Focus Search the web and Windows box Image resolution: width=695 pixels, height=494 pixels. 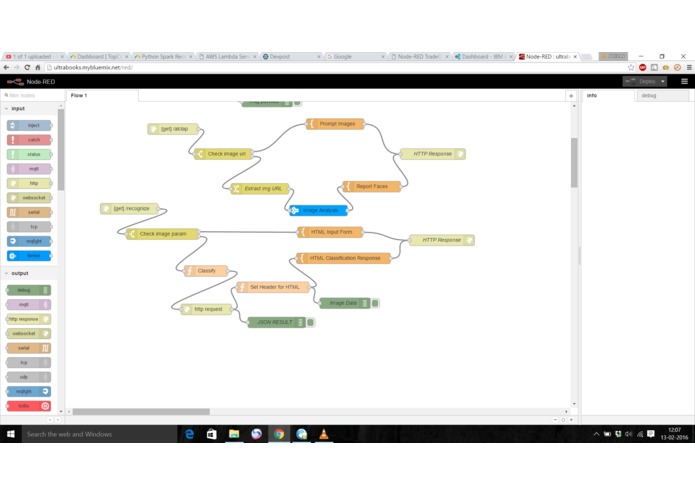click(100, 434)
